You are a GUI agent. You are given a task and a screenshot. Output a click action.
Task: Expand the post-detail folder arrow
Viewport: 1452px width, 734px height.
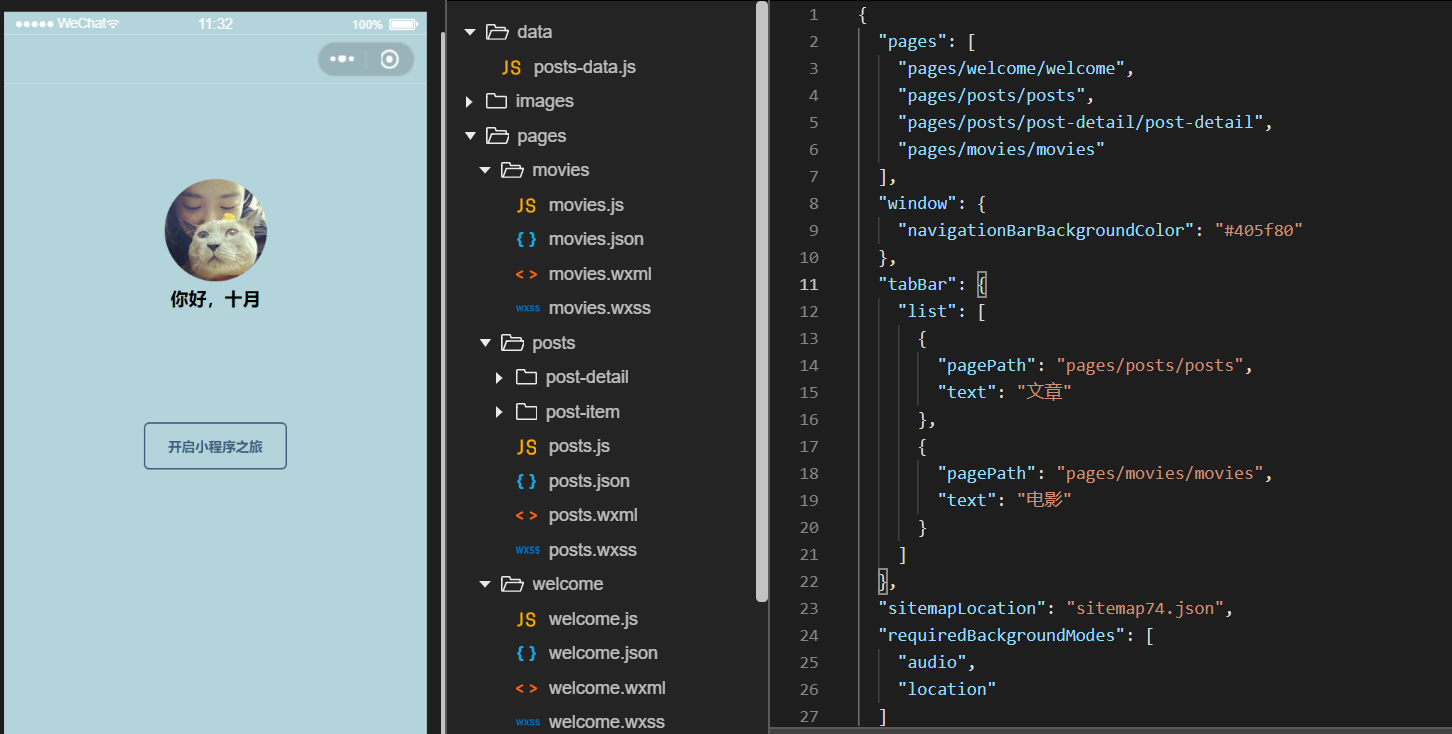500,377
